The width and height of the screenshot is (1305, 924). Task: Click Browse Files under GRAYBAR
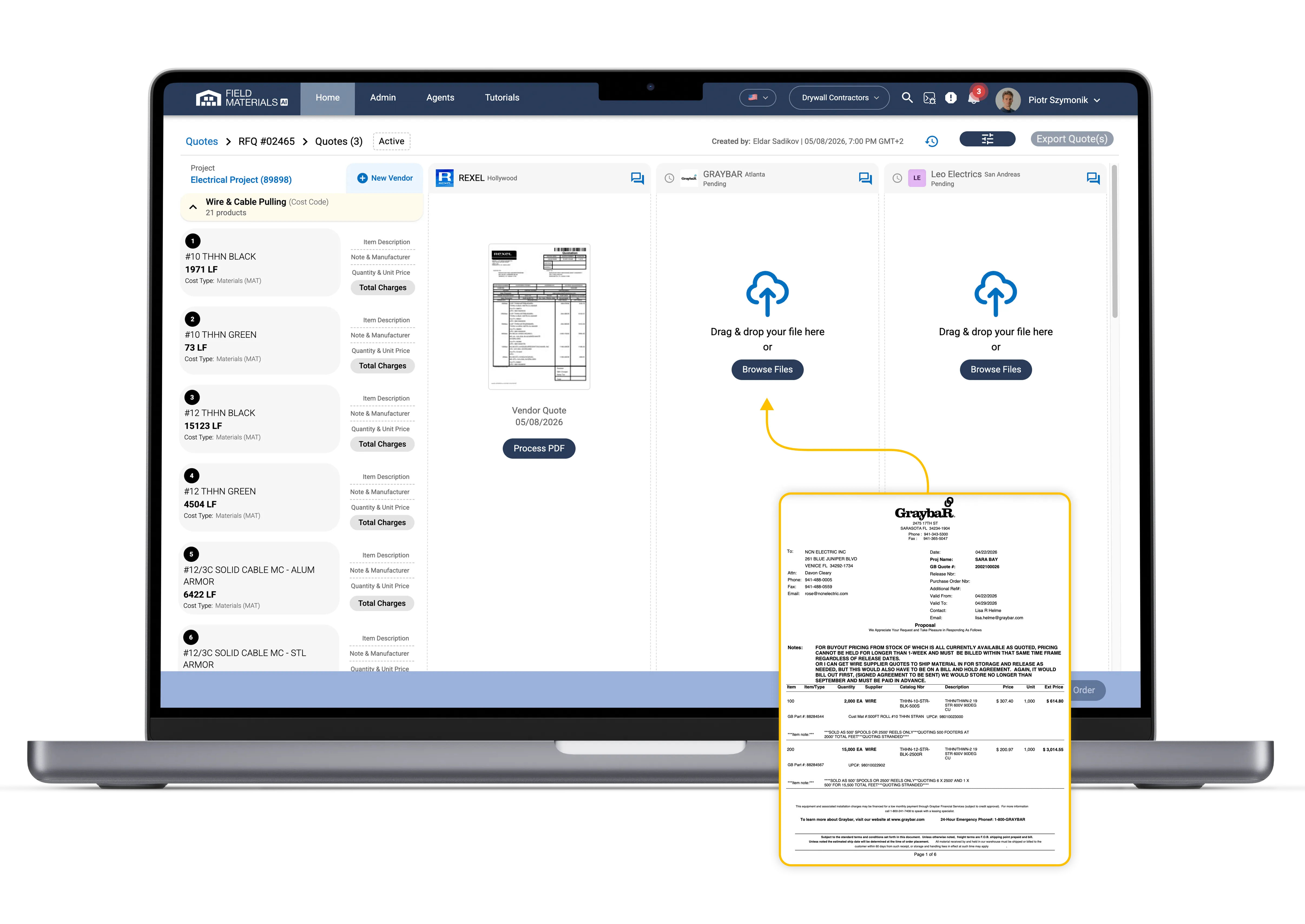pyautogui.click(x=767, y=370)
